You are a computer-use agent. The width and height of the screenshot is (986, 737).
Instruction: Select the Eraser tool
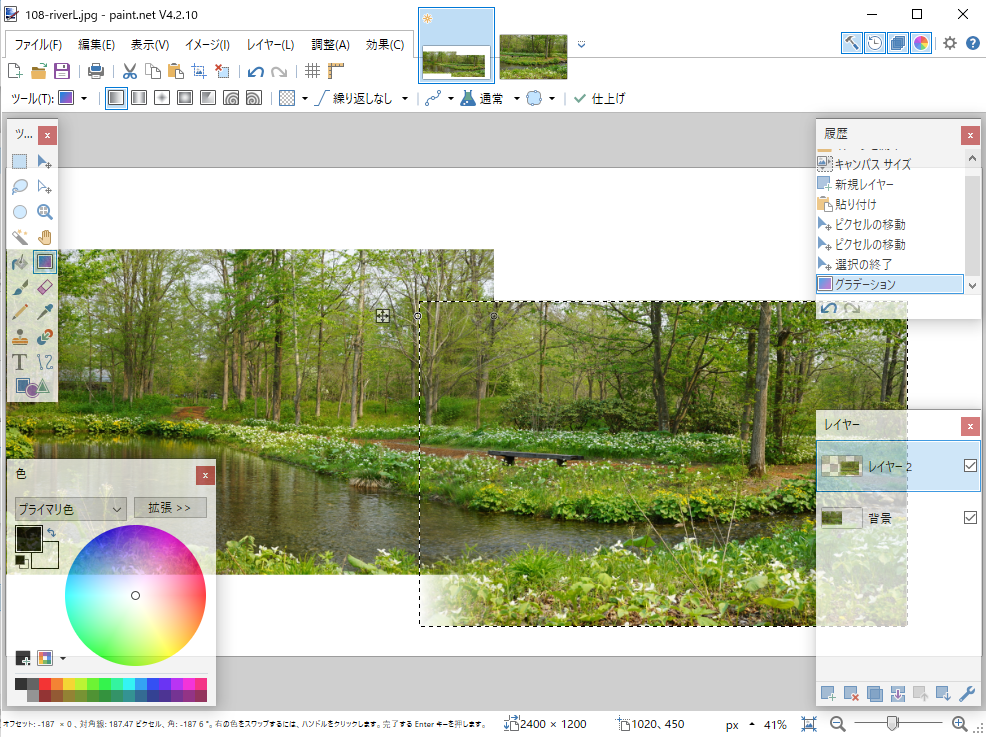(45, 287)
